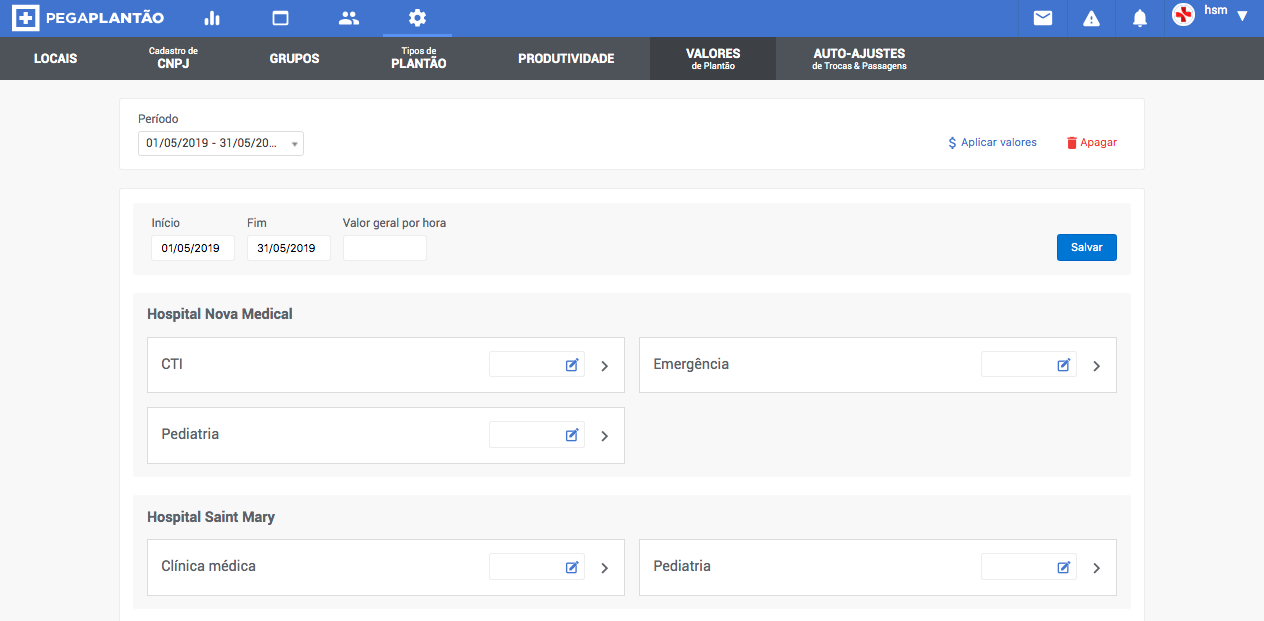This screenshot has width=1264, height=621.
Task: Open the notifications bell icon
Action: pos(1139,18)
